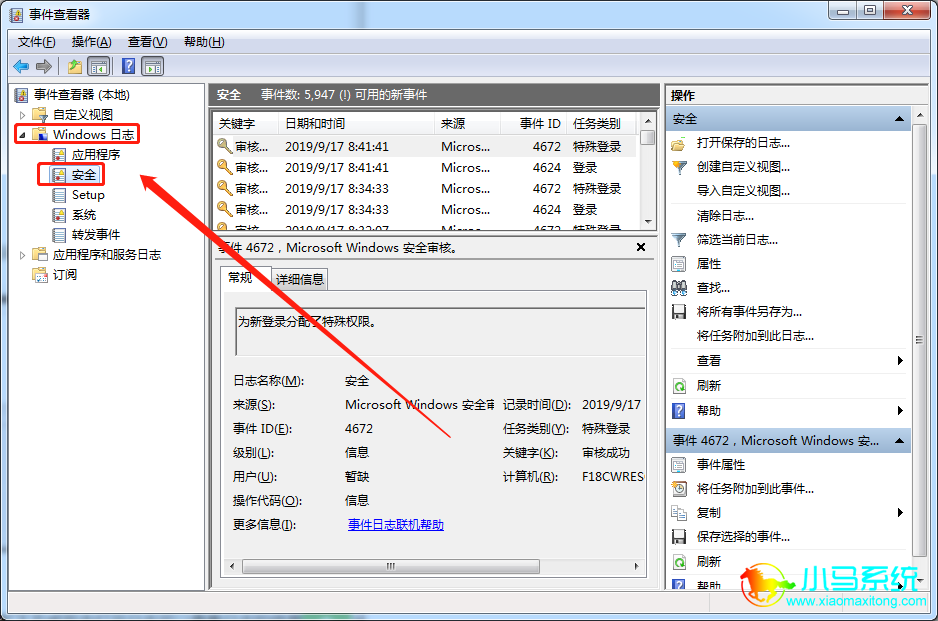The image size is (938, 621).
Task: Sort by the 关键字 column header
Action: pos(246,124)
